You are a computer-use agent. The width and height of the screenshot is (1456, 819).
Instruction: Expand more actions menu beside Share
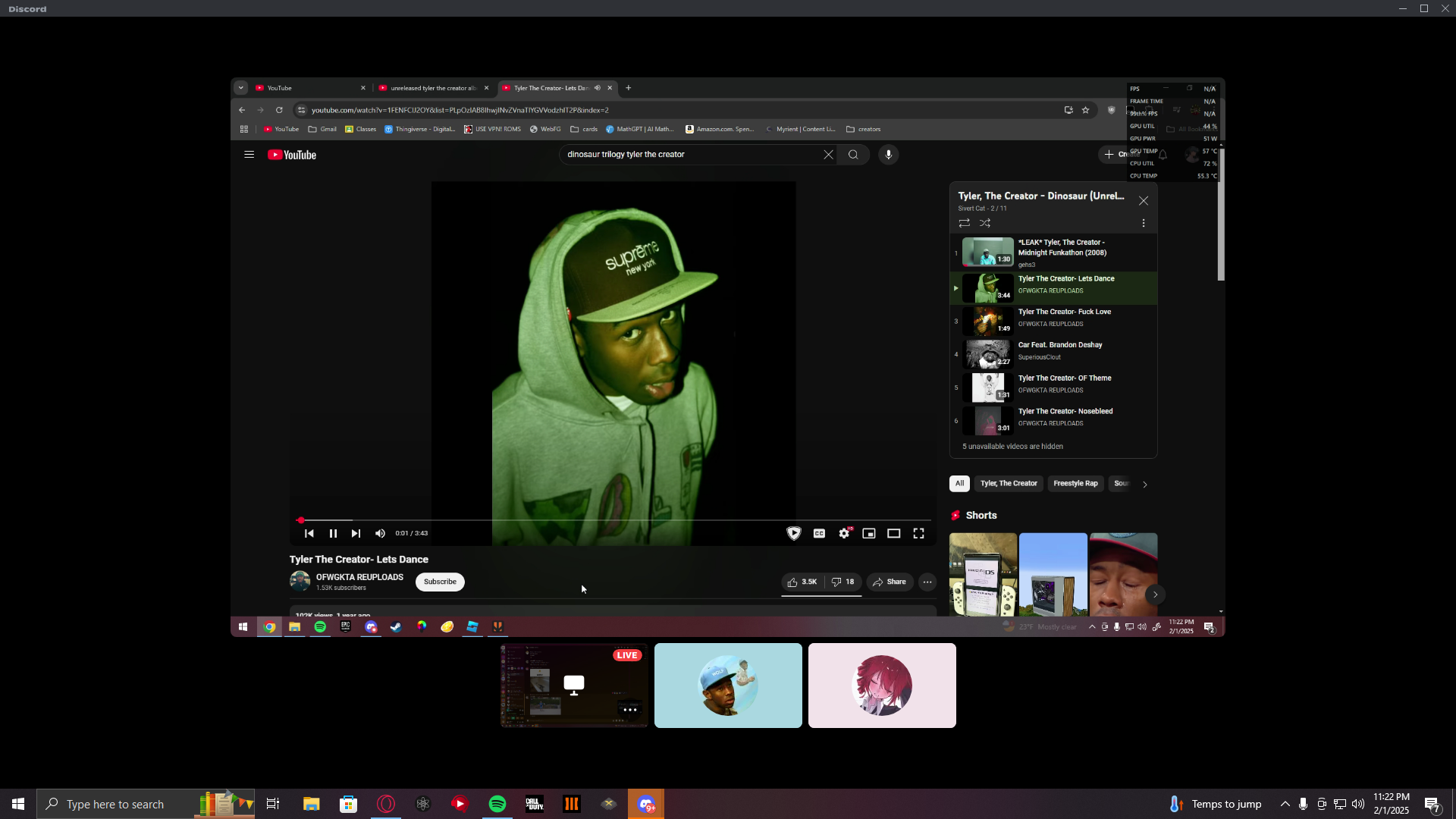pos(927,582)
